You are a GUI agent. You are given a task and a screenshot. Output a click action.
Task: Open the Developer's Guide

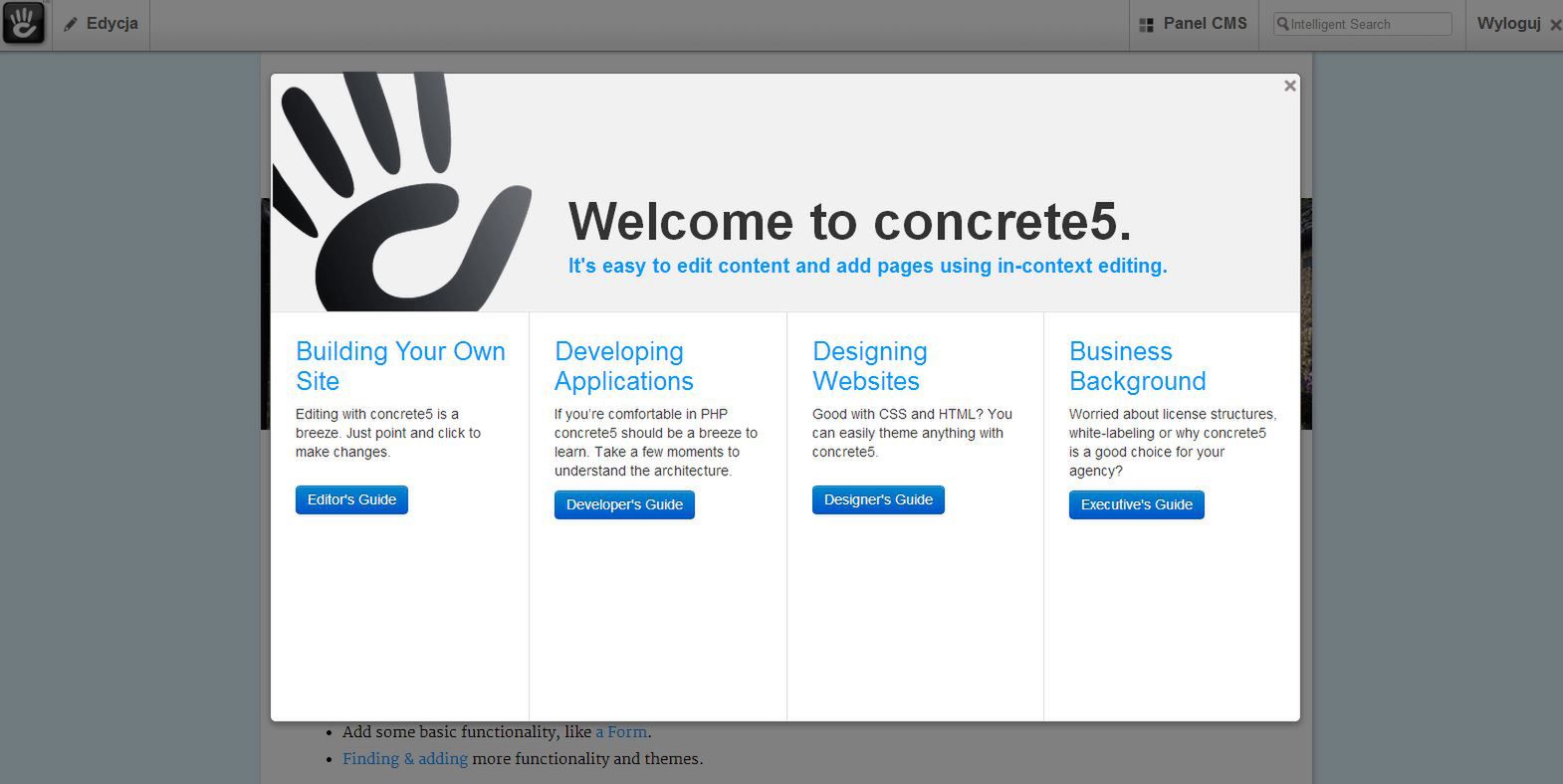click(624, 504)
